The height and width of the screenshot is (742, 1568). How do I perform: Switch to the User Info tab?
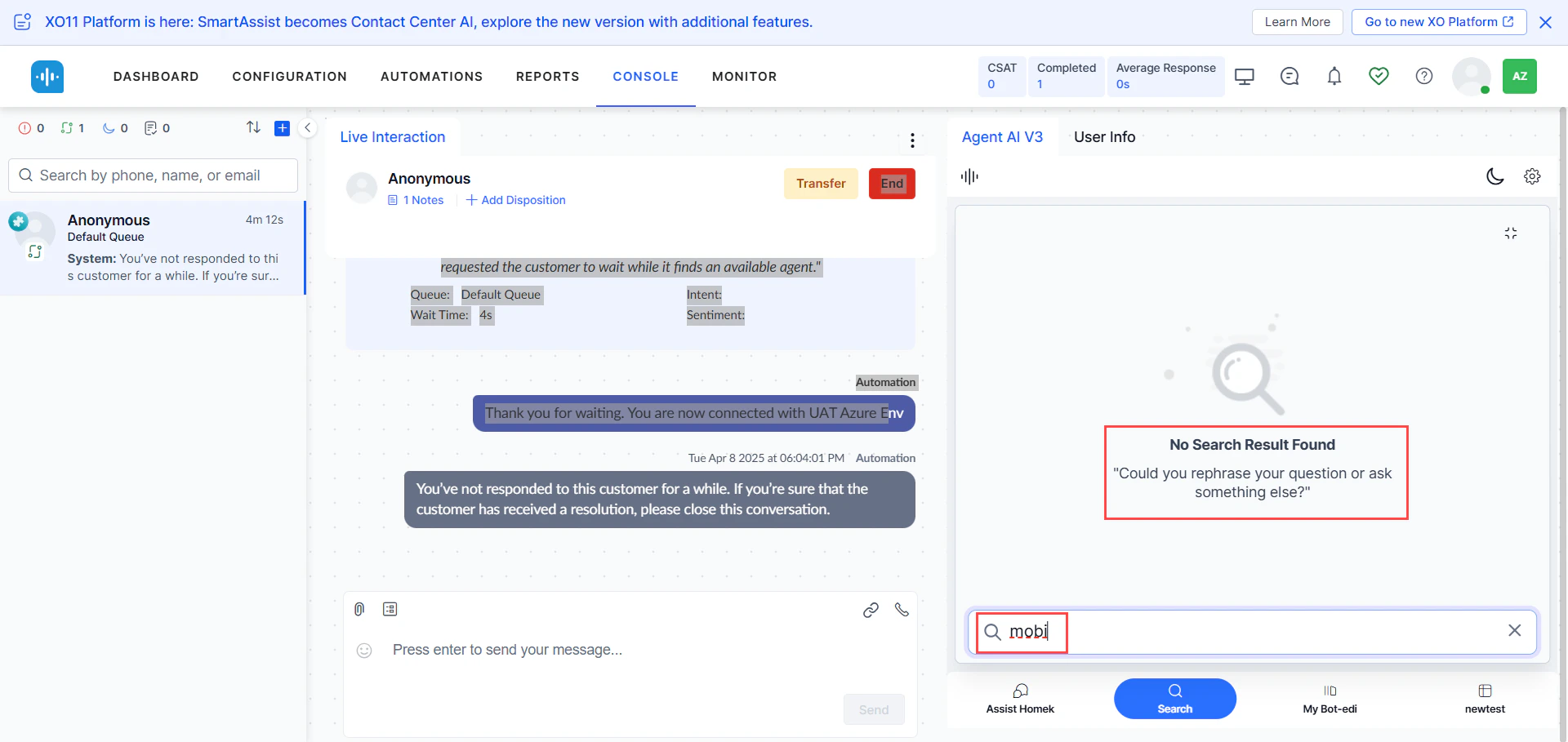coord(1104,137)
